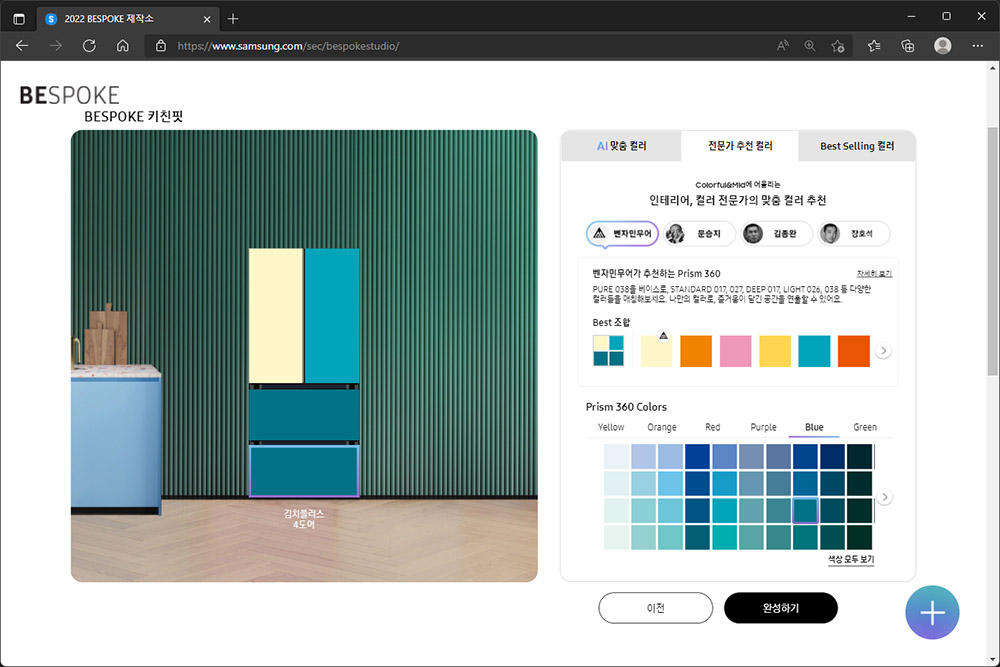Pick the red-orange Best 조합 swatch
This screenshot has width=1000, height=667.
pyautogui.click(x=854, y=351)
